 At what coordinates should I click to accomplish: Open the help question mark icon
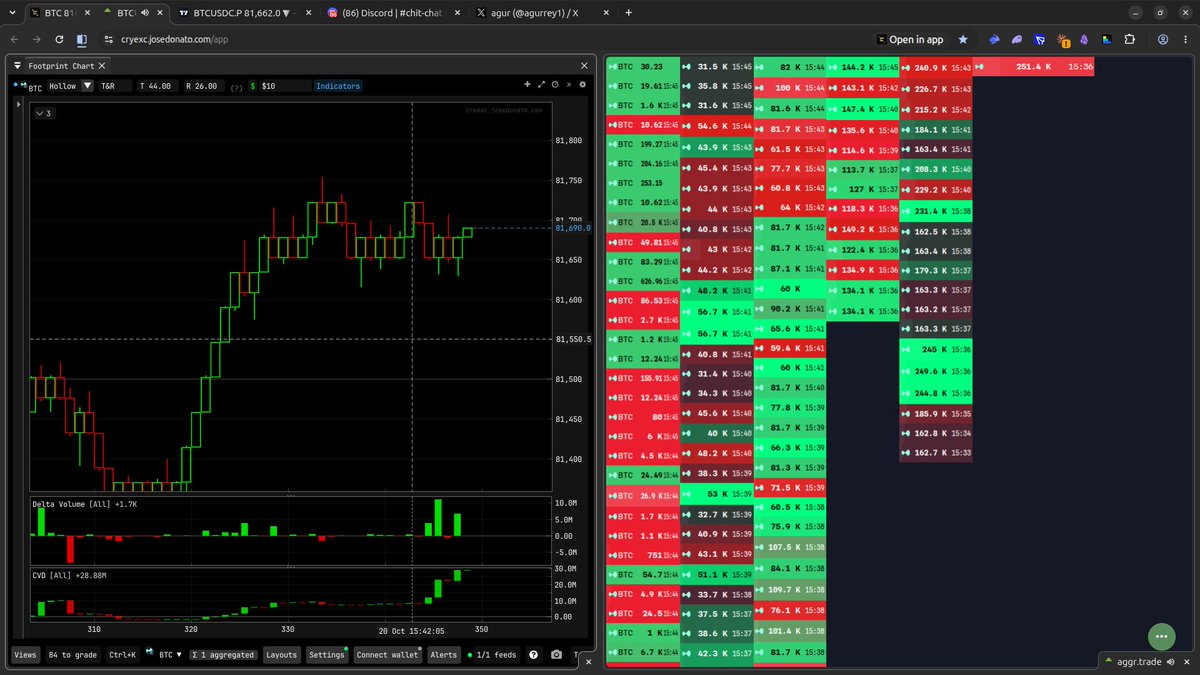coord(533,655)
